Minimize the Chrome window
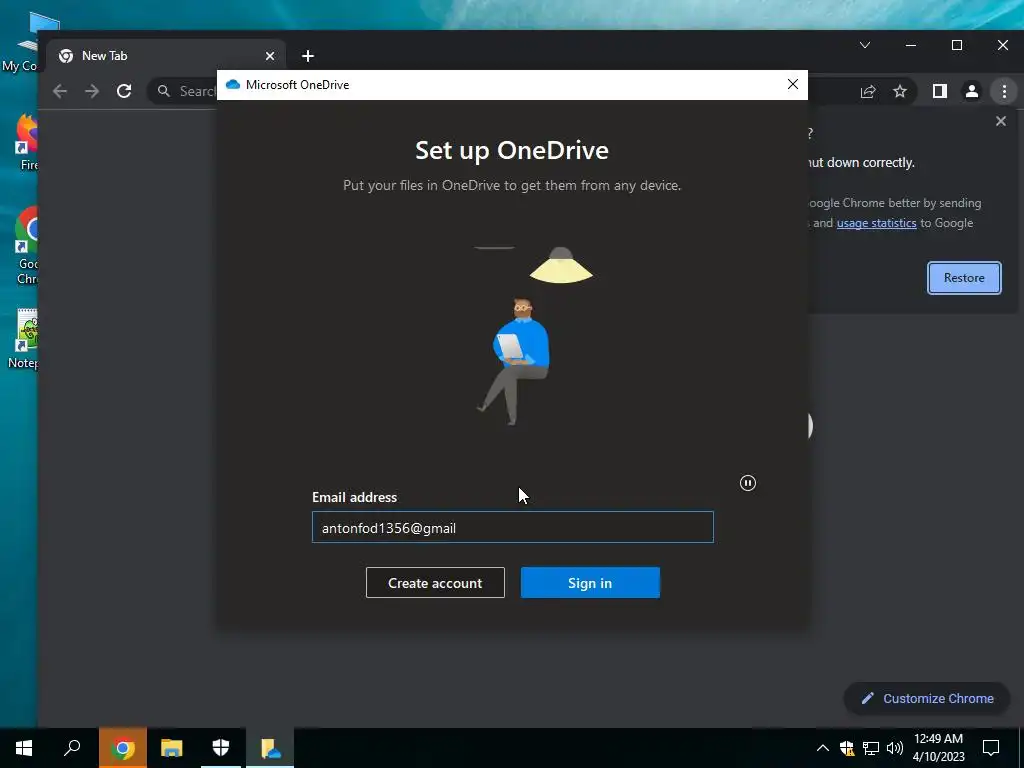1024x768 pixels. pos(911,45)
